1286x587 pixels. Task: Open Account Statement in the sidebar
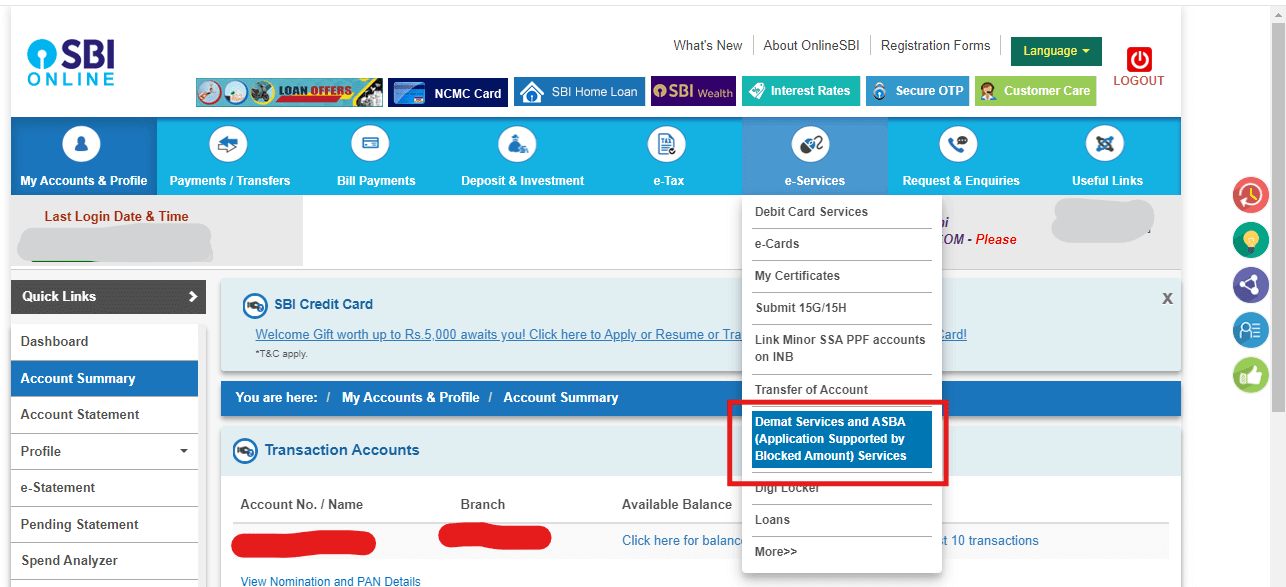[x=80, y=414]
